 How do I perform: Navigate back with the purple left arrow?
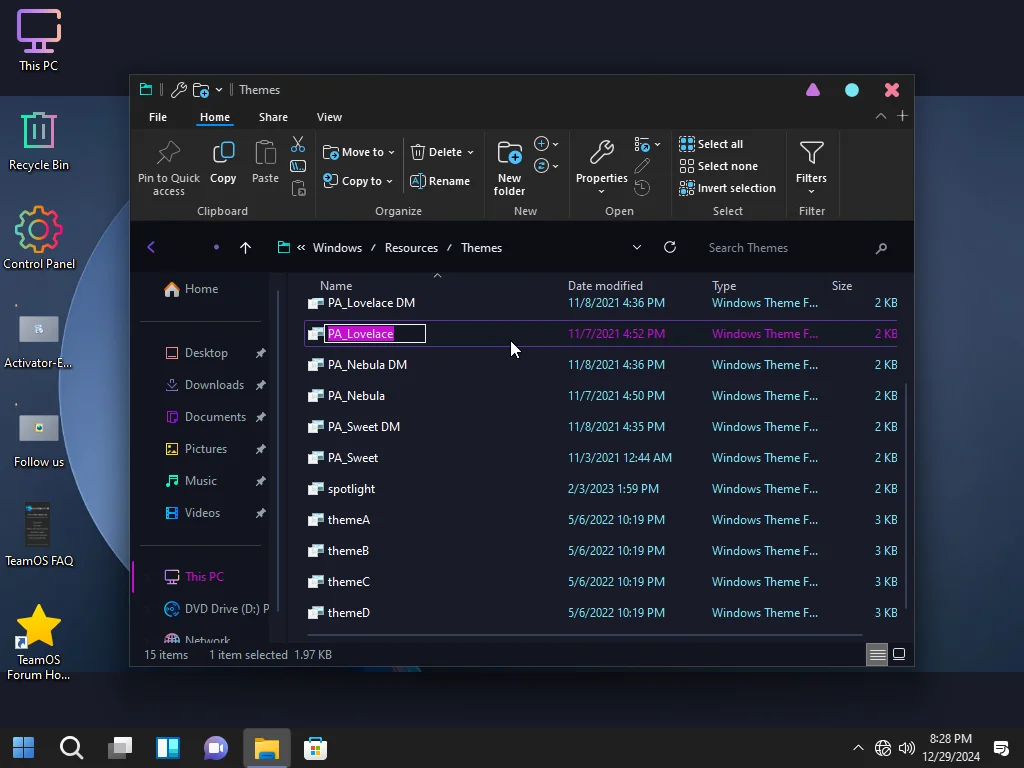(151, 248)
